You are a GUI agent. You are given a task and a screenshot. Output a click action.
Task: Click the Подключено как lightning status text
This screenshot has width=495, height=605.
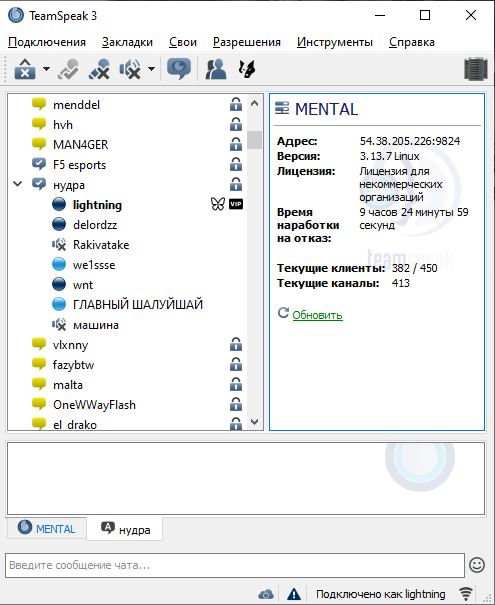(x=380, y=594)
